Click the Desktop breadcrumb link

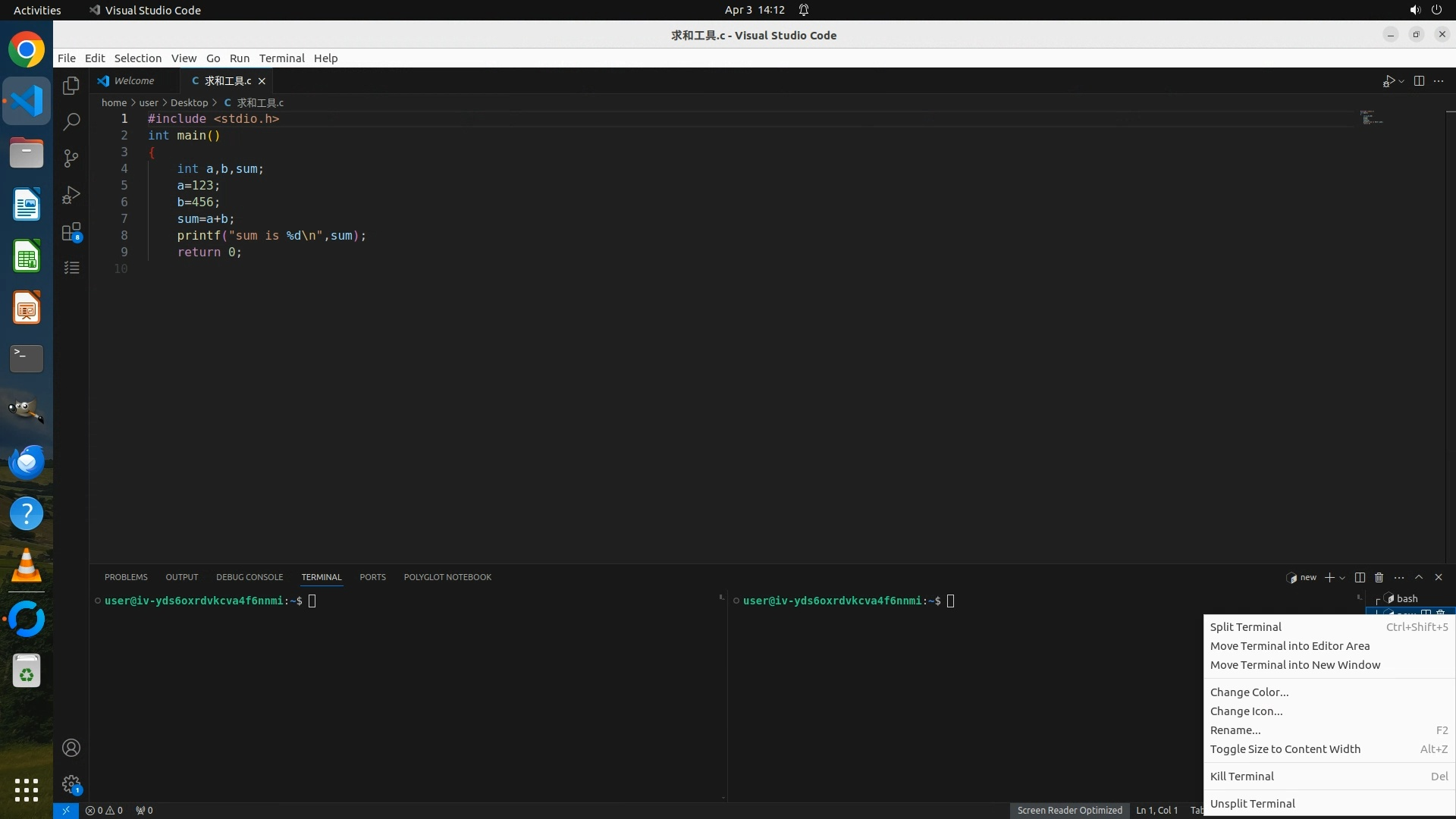click(x=189, y=102)
